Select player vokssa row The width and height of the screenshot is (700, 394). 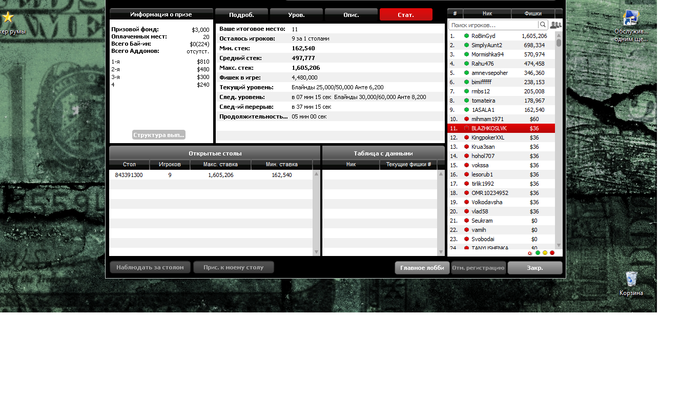click(x=501, y=165)
